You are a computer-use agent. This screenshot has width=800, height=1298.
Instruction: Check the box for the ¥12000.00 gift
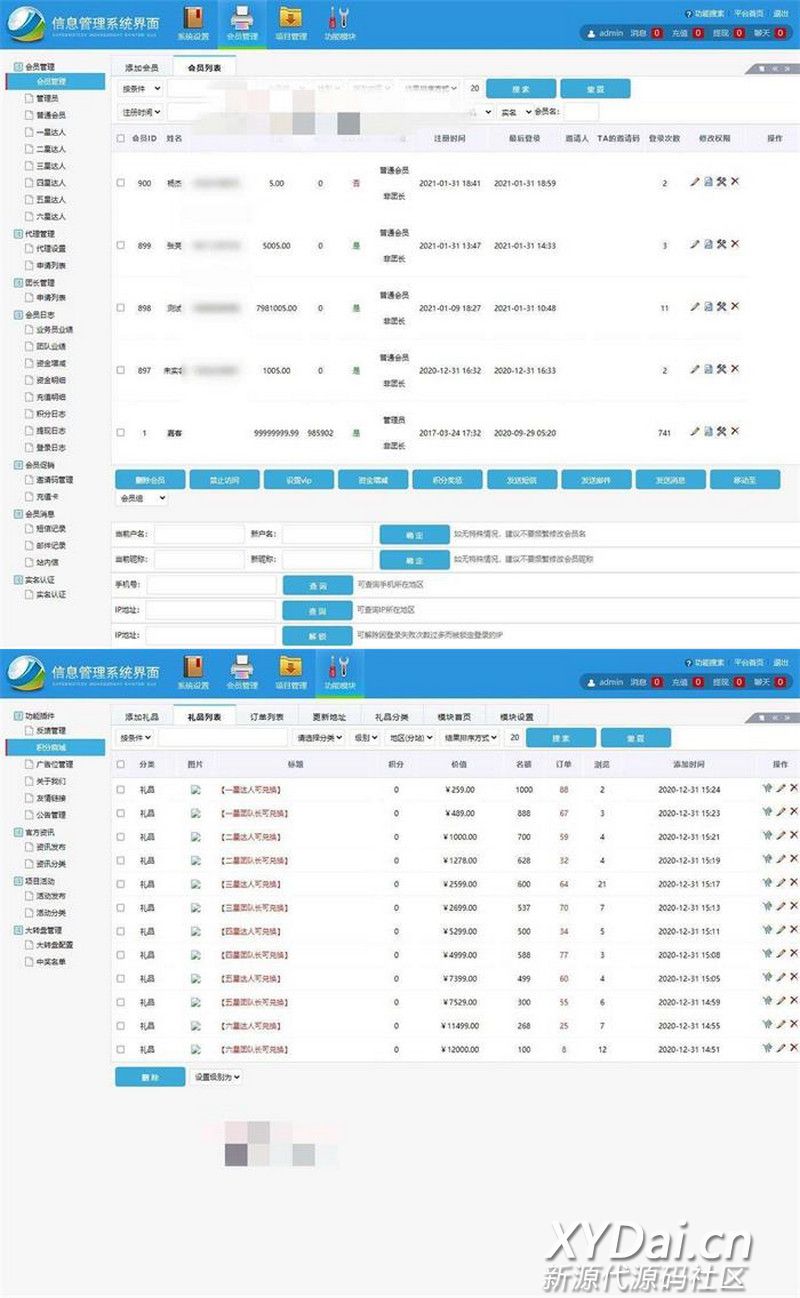[x=121, y=1049]
